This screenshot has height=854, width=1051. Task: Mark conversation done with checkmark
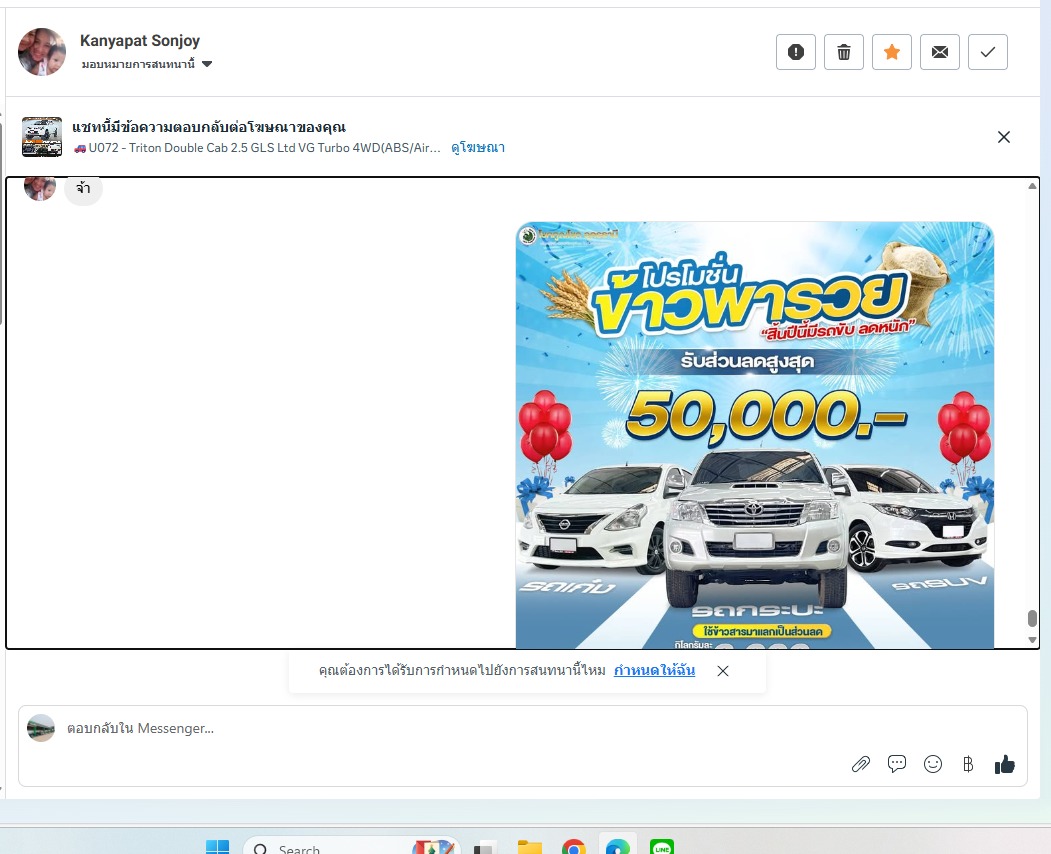coord(988,52)
